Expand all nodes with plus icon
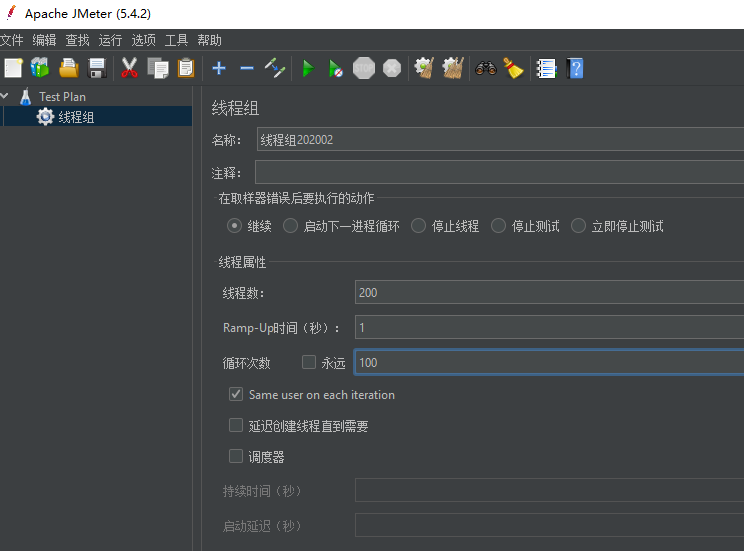The width and height of the screenshot is (744, 551). [219, 68]
